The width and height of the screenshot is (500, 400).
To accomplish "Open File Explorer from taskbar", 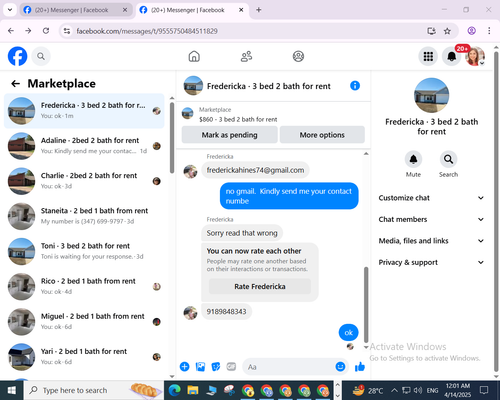I will click(x=193, y=390).
